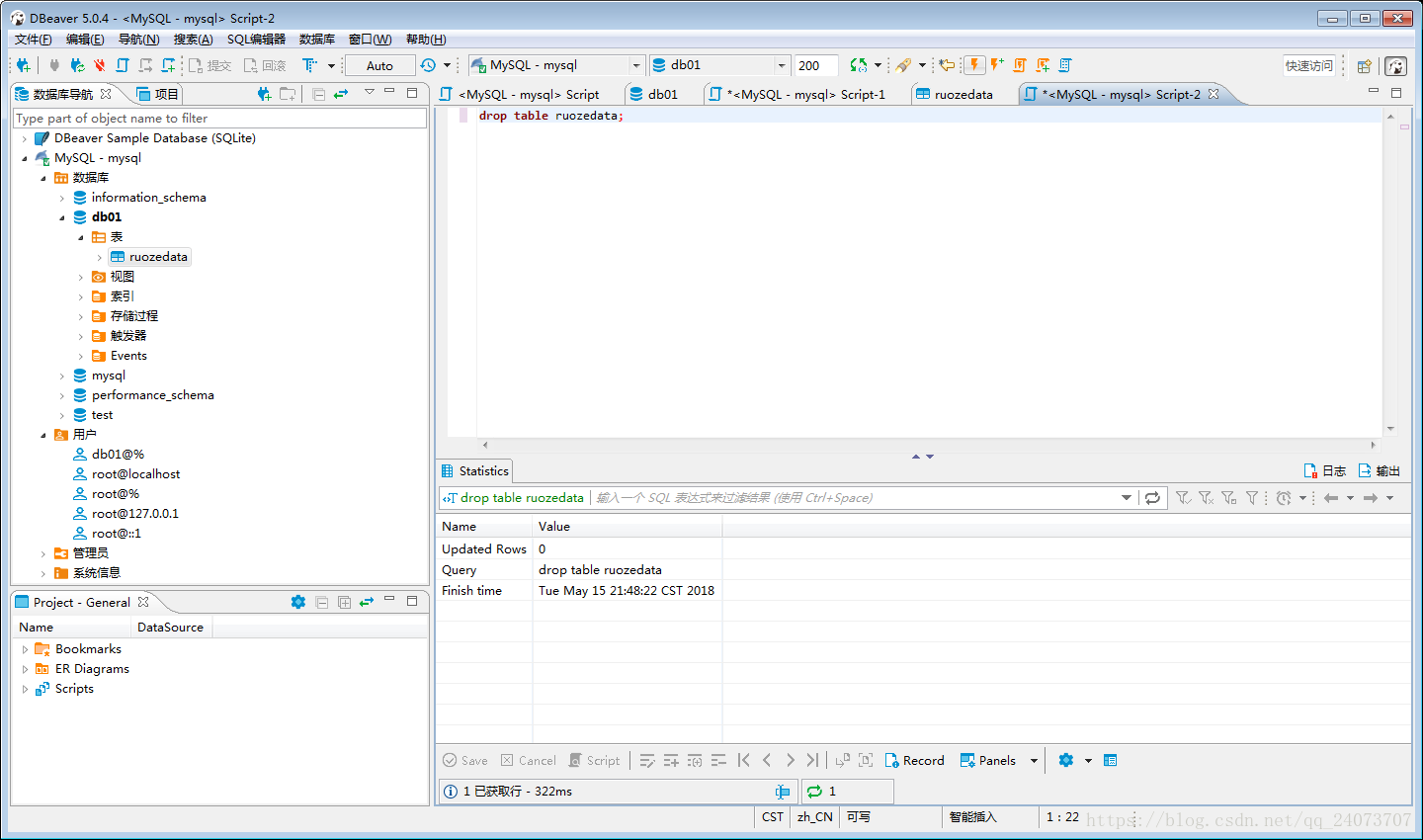1423x840 pixels.
Task: Expand the Bookmarks folder in Project panel
Action: 26,649
